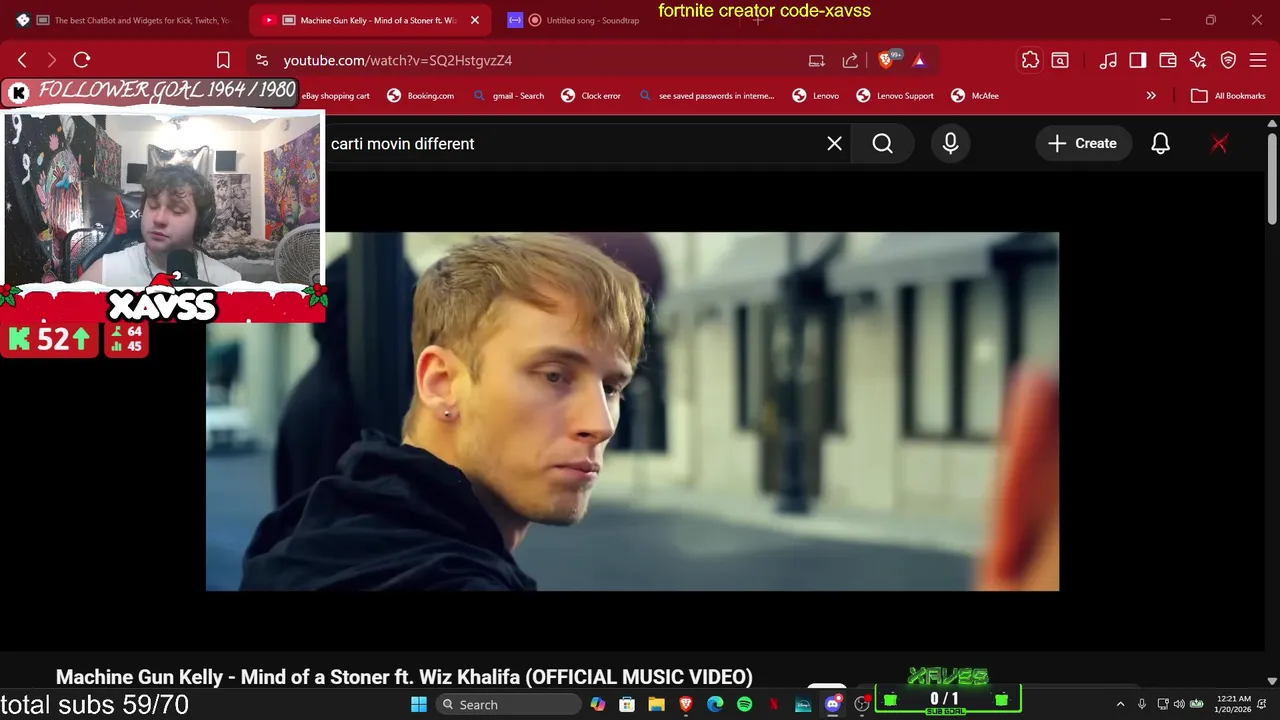The image size is (1280, 720).
Task: Open the Lenovo Support bookmark
Action: coord(895,96)
